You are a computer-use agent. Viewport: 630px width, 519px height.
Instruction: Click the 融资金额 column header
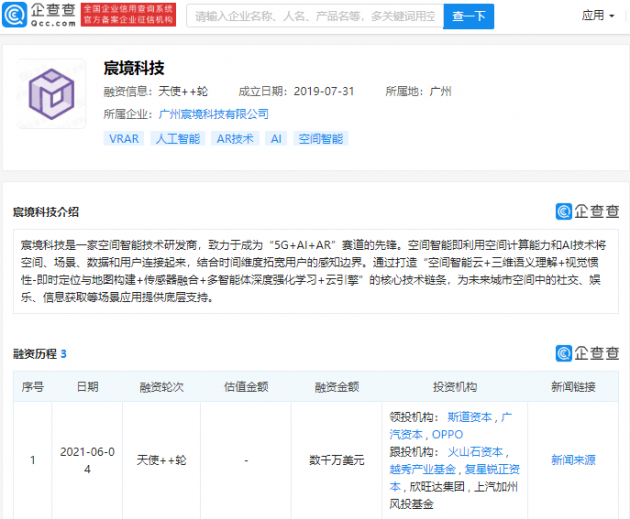click(x=337, y=387)
